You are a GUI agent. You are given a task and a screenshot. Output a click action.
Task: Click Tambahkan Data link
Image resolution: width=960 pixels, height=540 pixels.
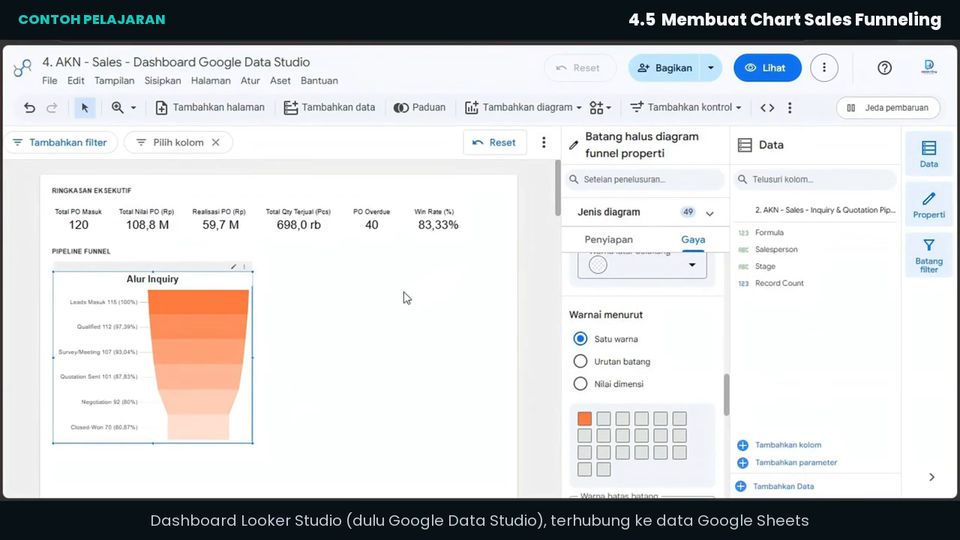775,486
